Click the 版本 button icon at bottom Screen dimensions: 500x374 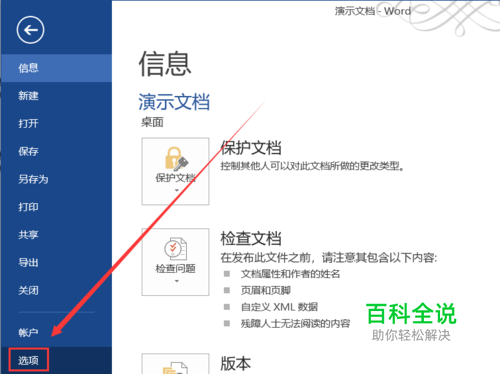pos(175,368)
